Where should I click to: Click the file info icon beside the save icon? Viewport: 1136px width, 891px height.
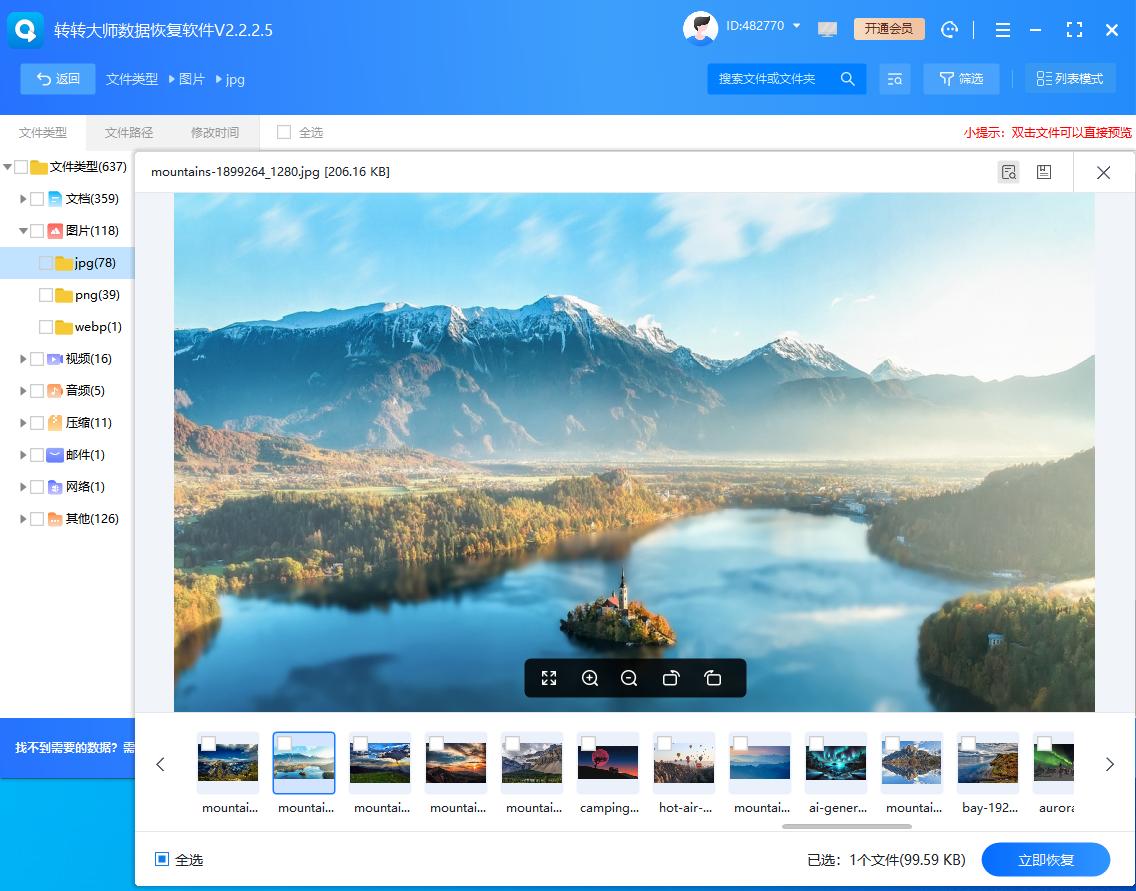1008,172
